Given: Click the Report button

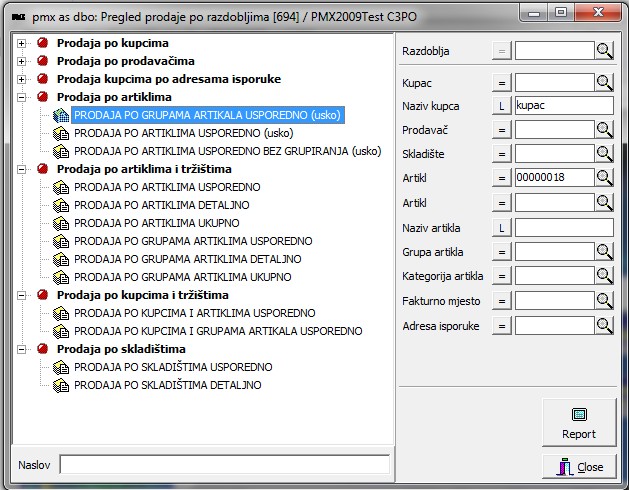Looking at the screenshot, I should coord(579,423).
